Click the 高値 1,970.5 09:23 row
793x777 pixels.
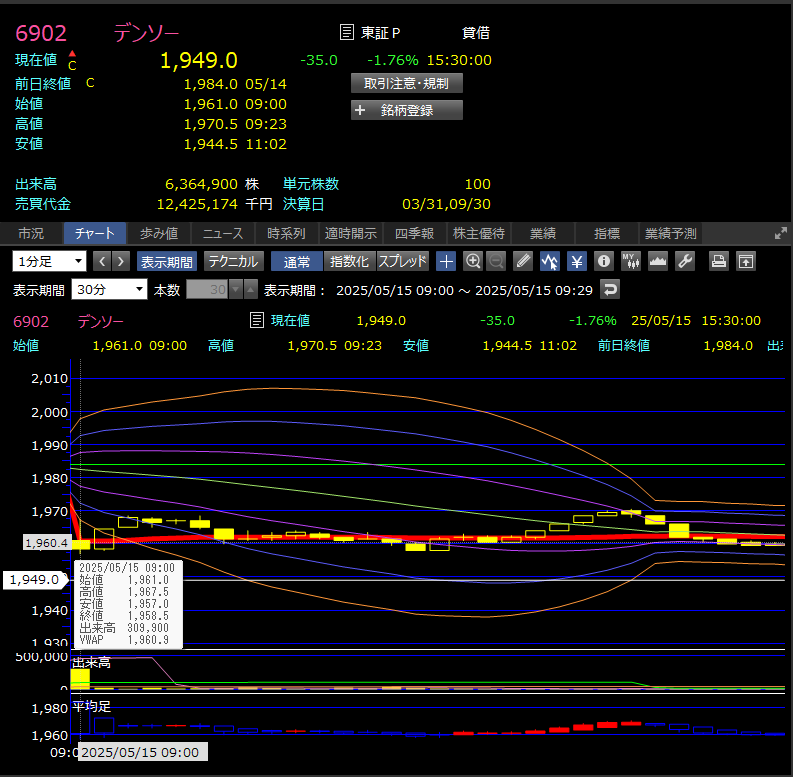pos(151,124)
